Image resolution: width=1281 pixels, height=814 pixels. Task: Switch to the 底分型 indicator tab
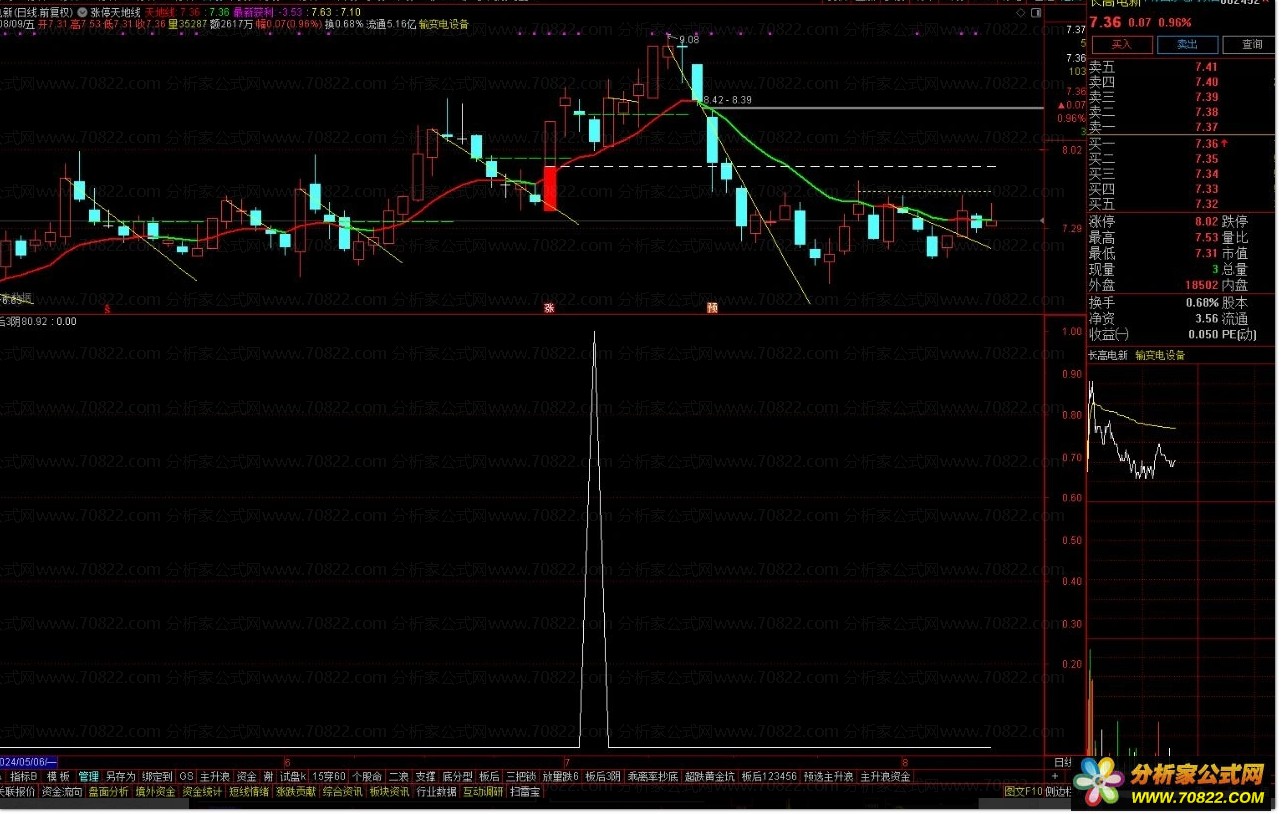coord(457,776)
